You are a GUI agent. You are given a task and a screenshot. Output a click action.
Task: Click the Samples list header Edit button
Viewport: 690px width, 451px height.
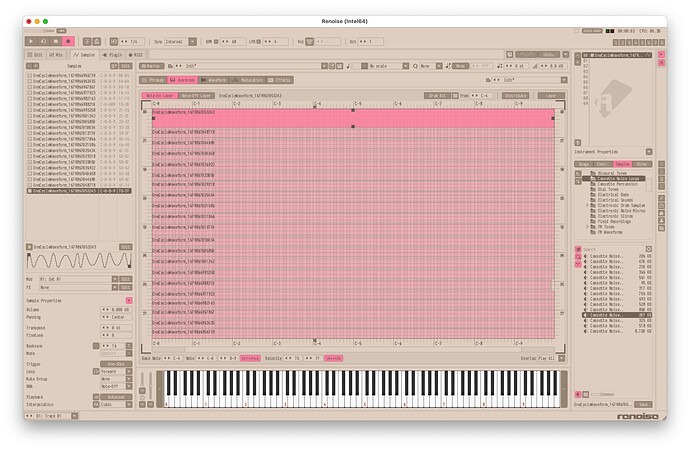(x=126, y=66)
